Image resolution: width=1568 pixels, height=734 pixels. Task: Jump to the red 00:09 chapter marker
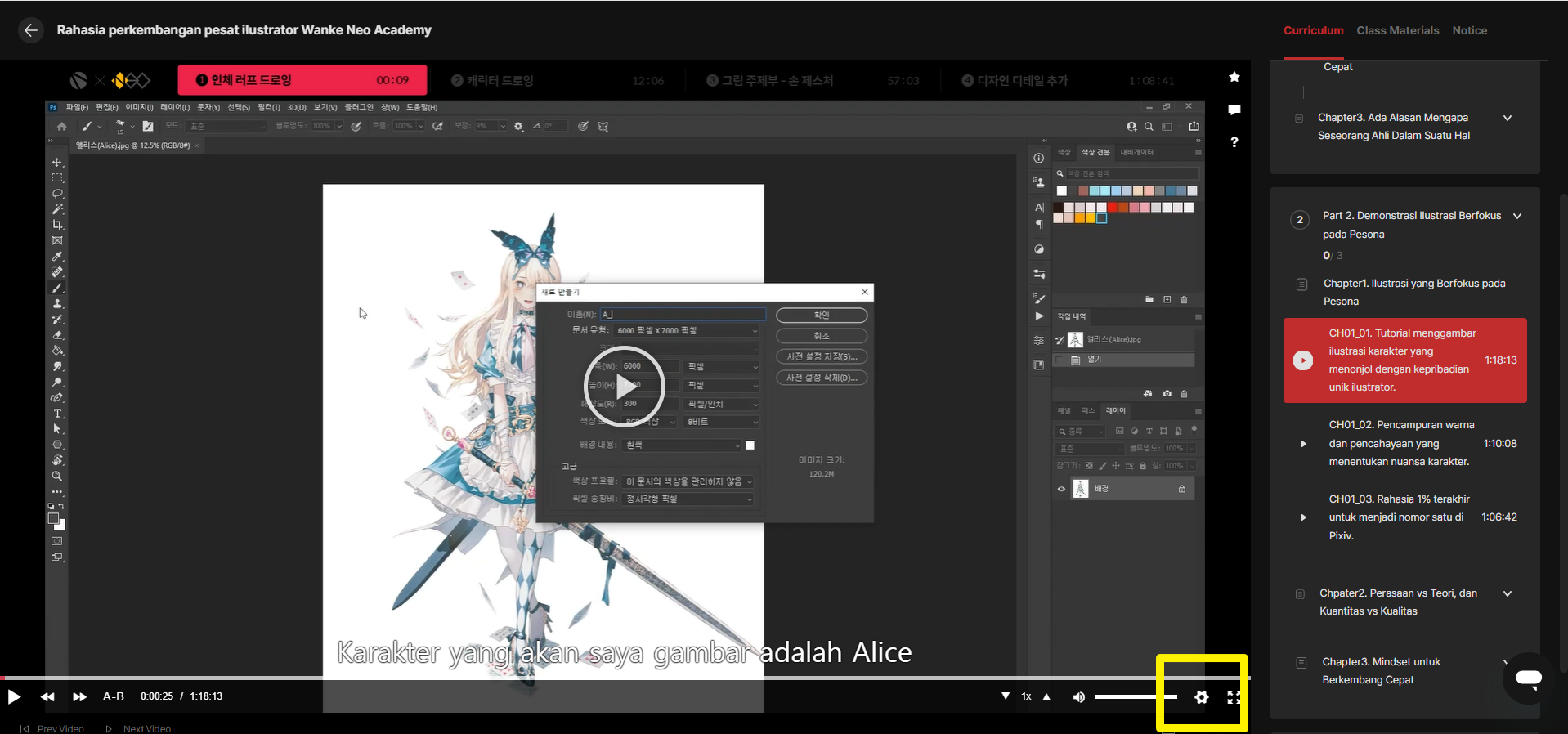coord(302,80)
